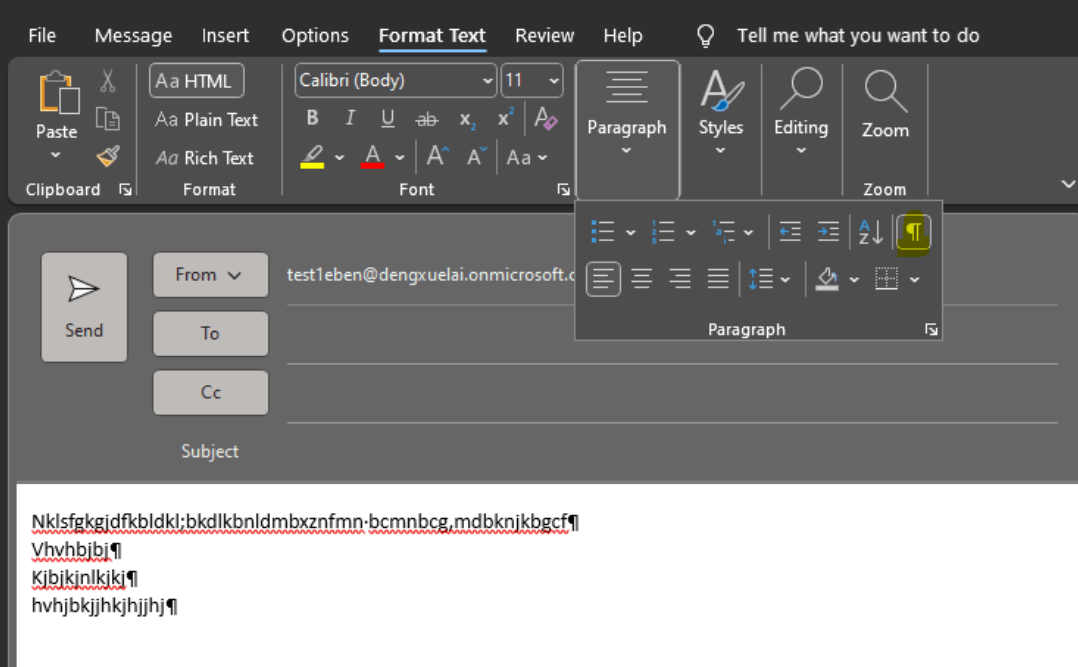
Task: Select the Format Painter brush icon
Action: (108, 157)
